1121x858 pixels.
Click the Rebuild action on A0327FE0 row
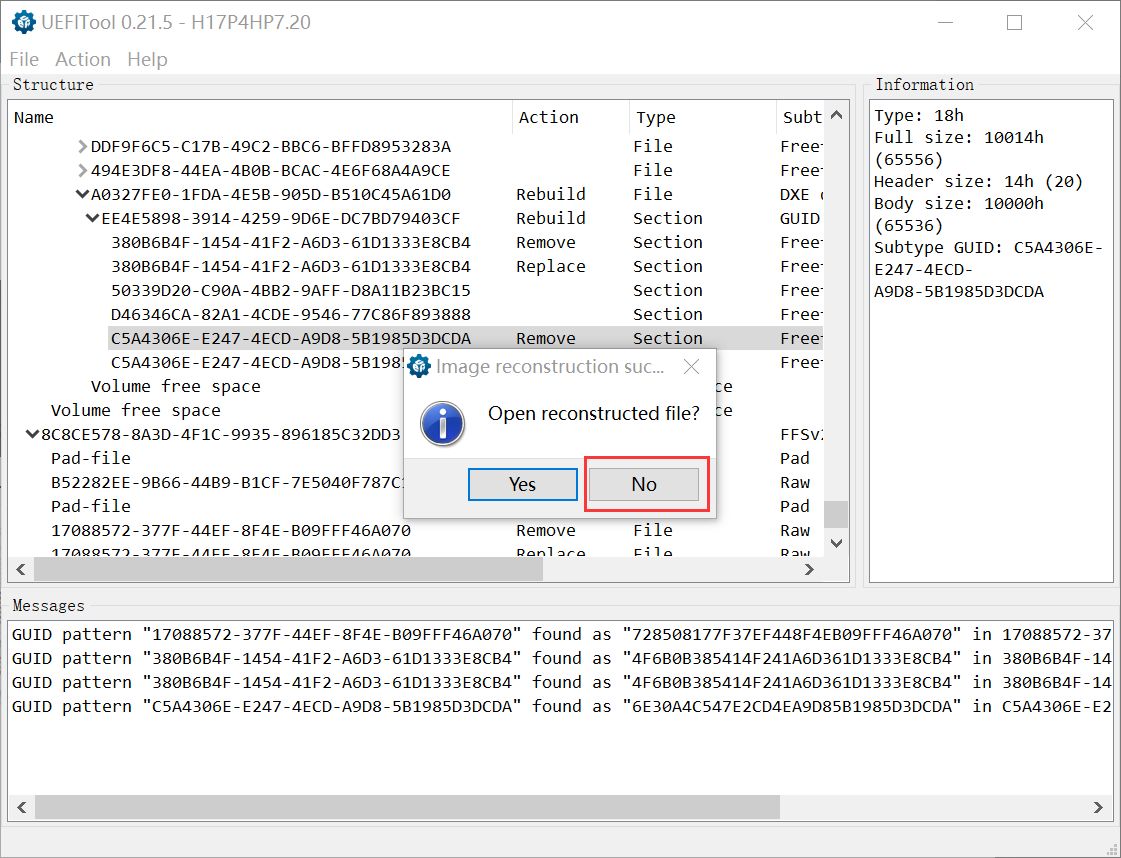coord(551,194)
